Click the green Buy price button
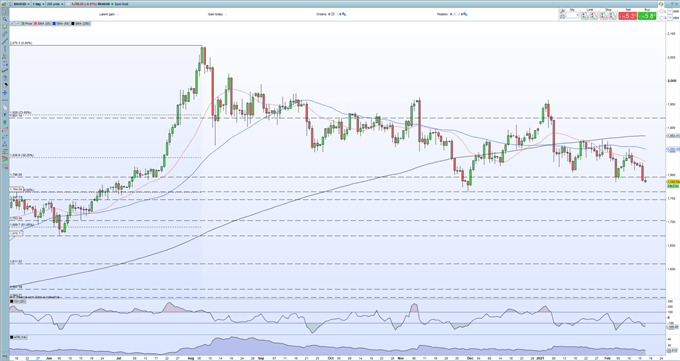Viewport: 680px width, 361px height. (x=647, y=16)
